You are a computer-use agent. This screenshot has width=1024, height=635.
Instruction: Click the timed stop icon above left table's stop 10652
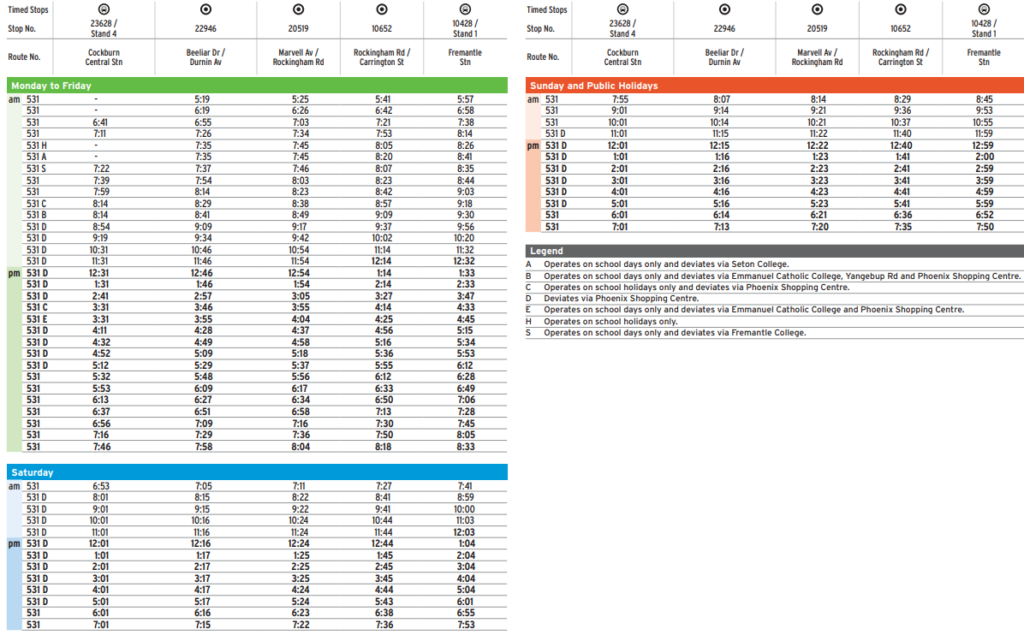[382, 9]
